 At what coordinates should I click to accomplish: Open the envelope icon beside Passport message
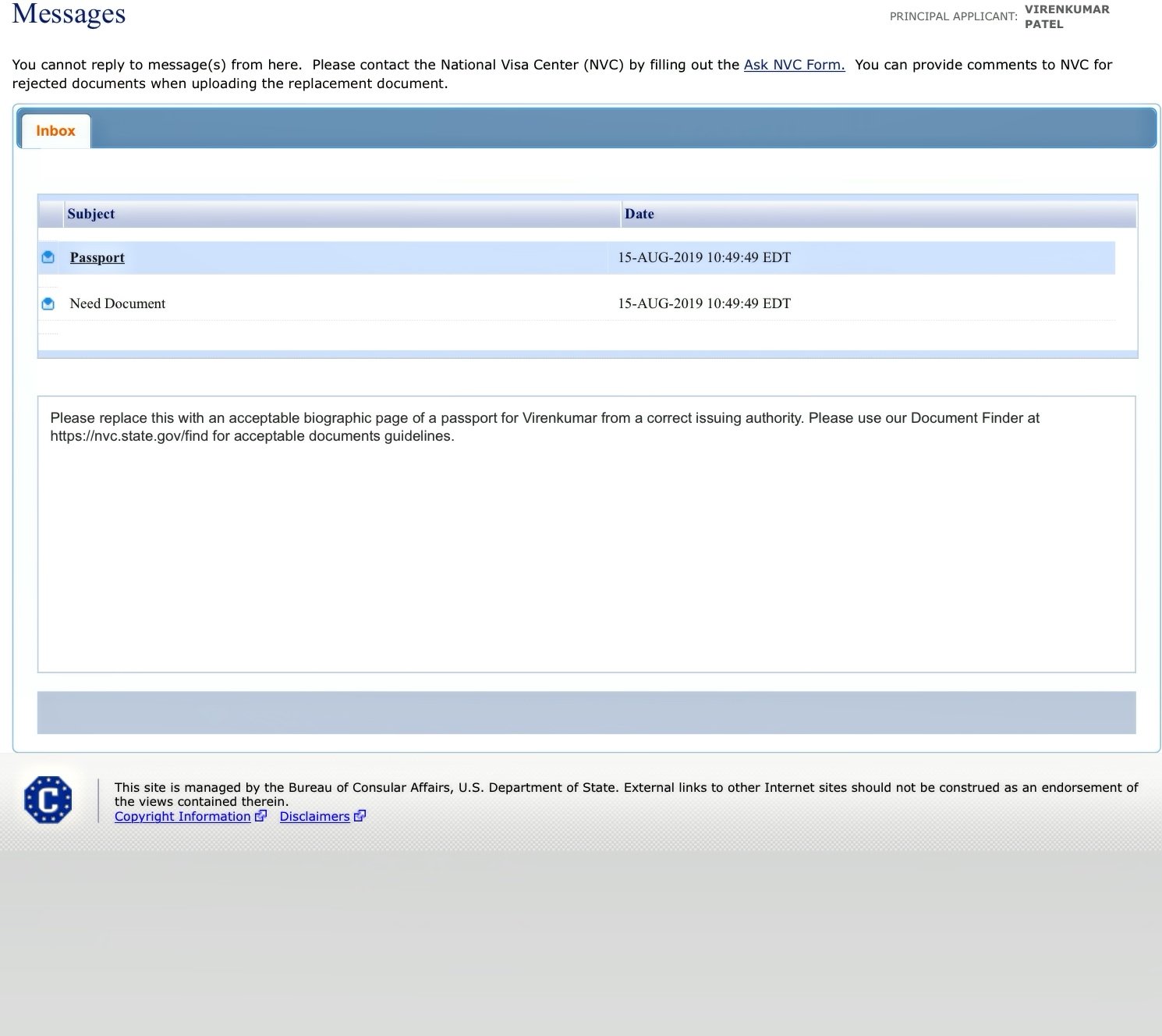[48, 257]
